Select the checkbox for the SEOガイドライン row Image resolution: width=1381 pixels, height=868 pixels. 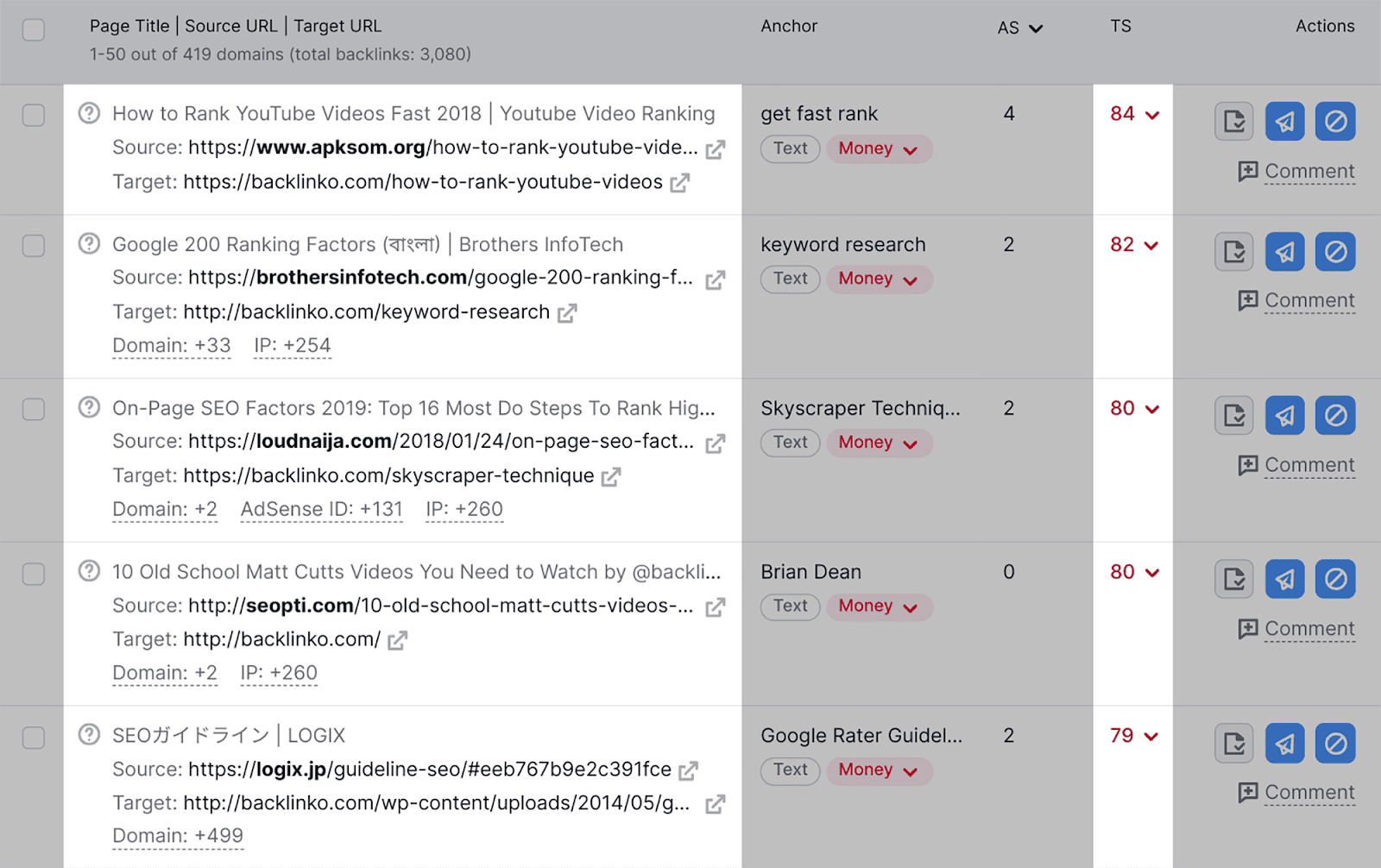pyautogui.click(x=33, y=736)
